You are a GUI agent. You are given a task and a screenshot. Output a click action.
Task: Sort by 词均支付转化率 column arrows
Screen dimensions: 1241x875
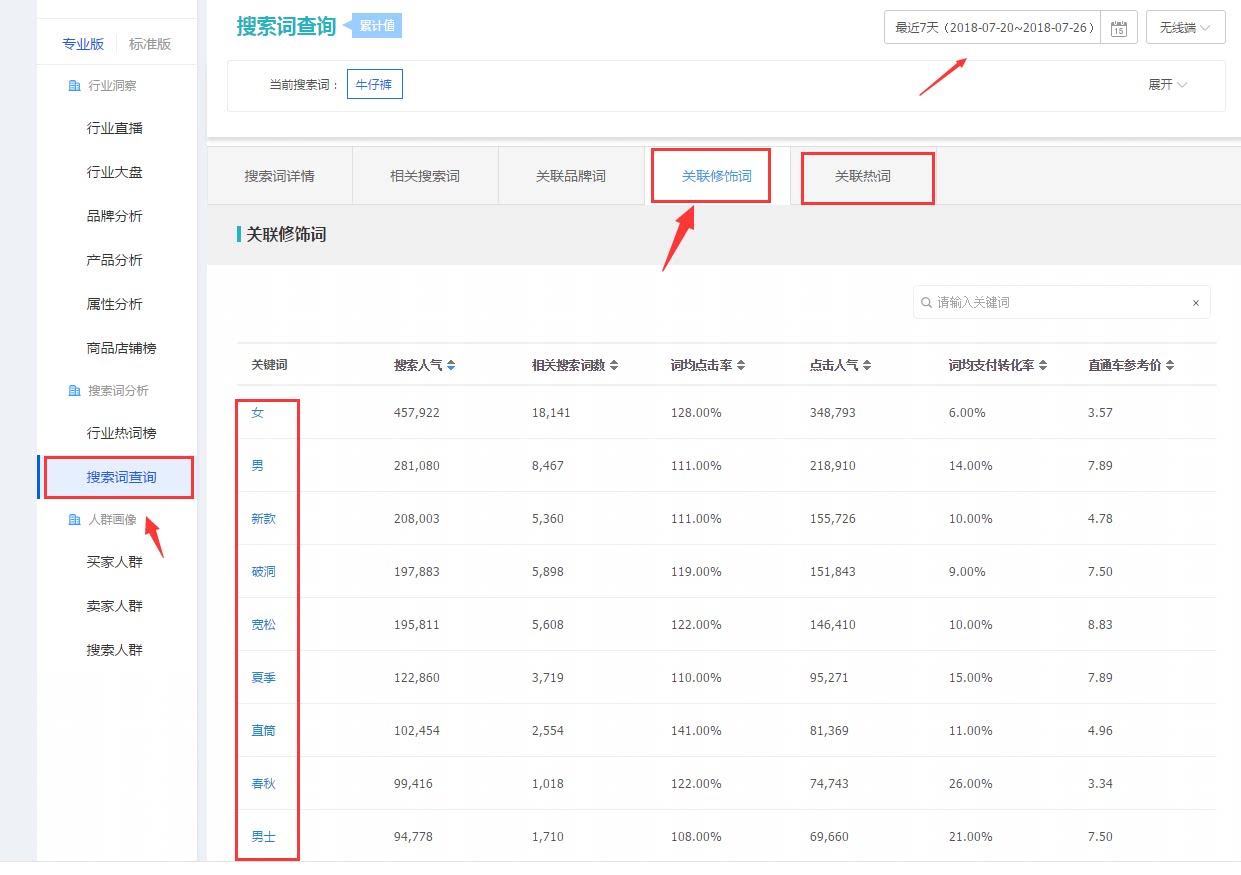click(1043, 366)
